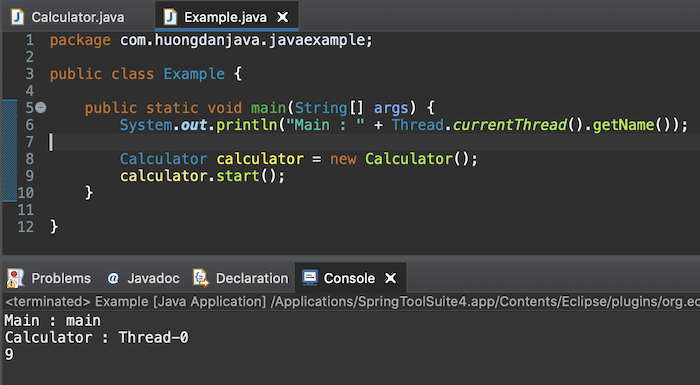Click console output value 9
The width and height of the screenshot is (700, 385).
[9, 354]
